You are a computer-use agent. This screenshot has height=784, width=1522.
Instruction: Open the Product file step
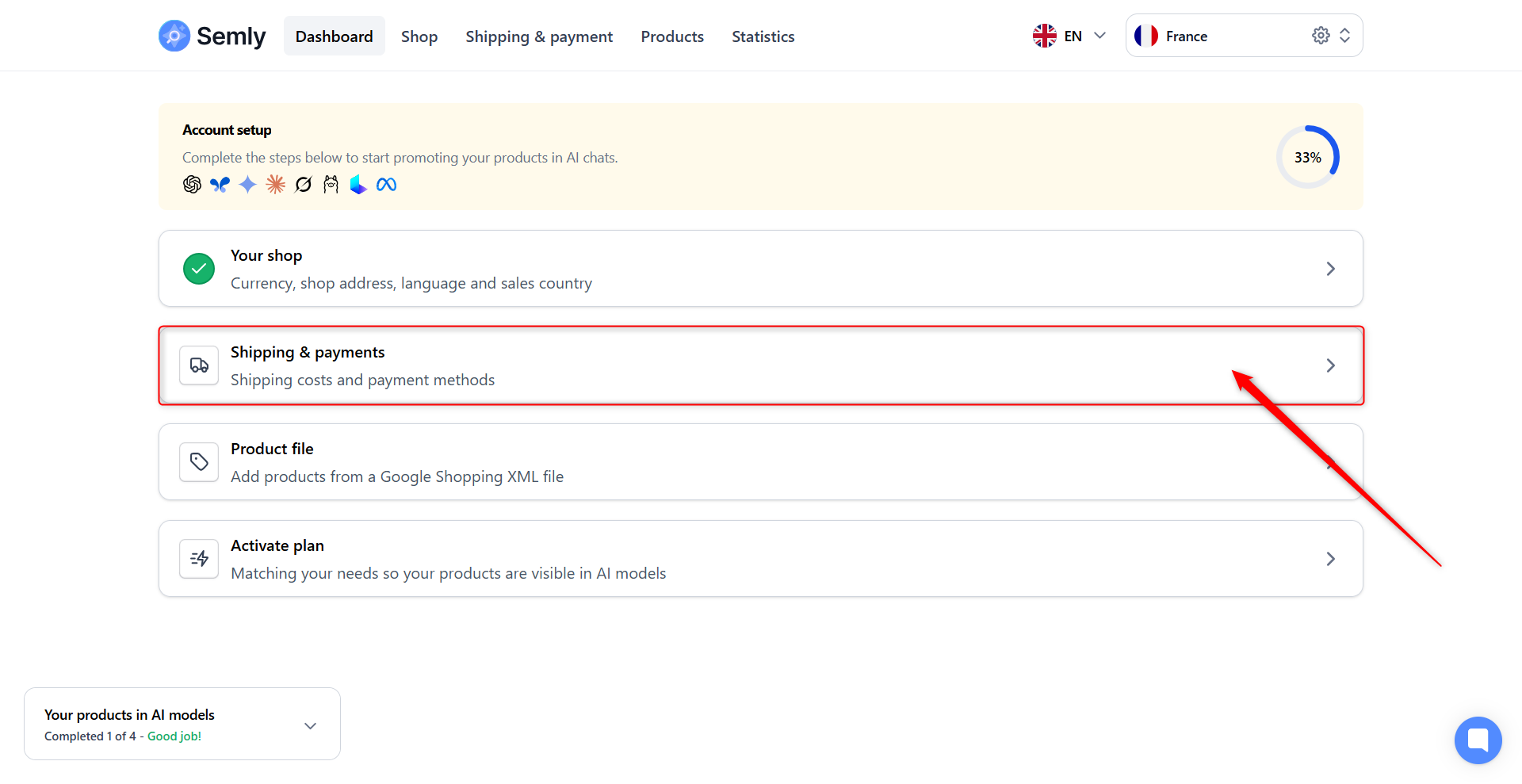click(760, 462)
